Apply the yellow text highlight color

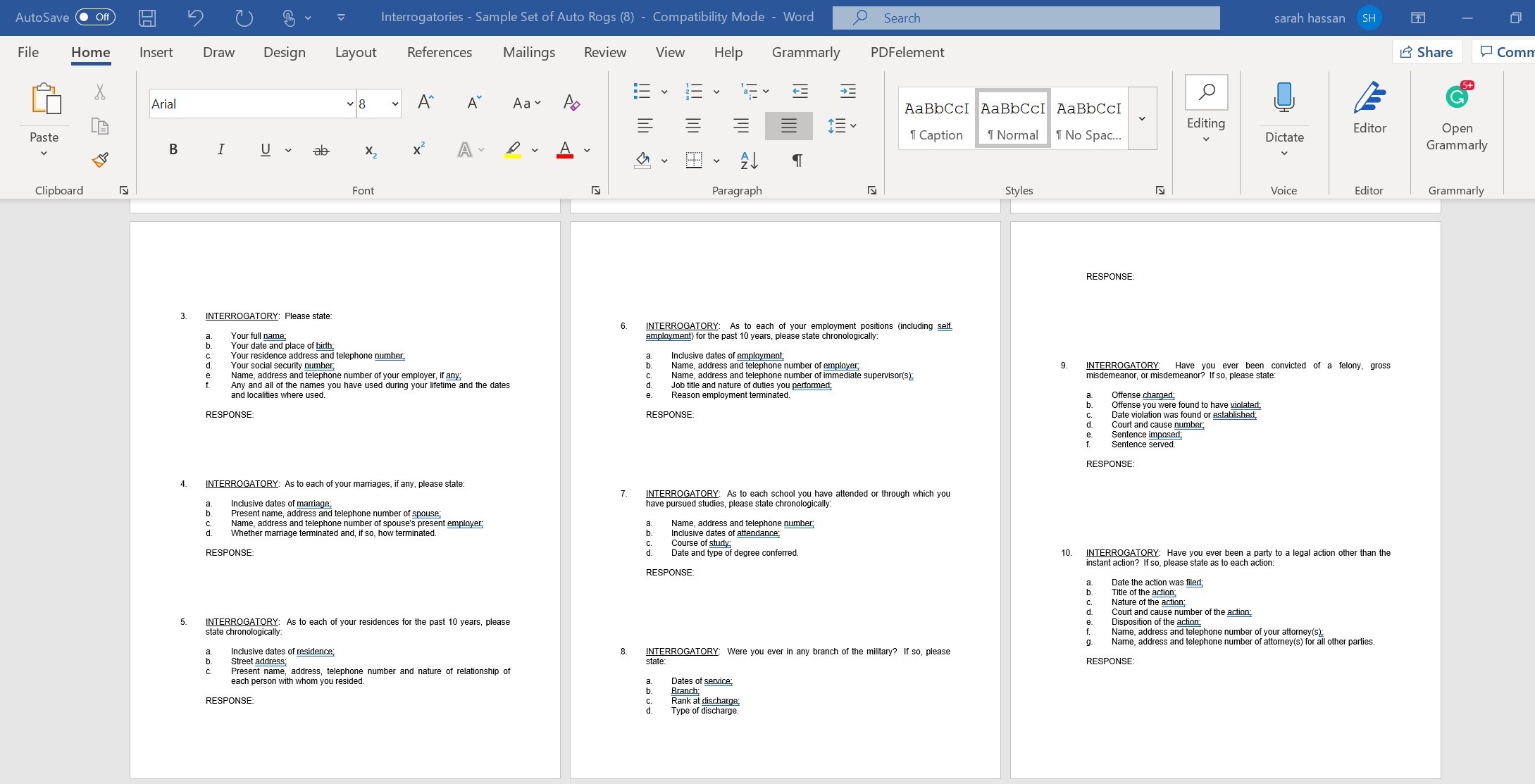[x=513, y=149]
